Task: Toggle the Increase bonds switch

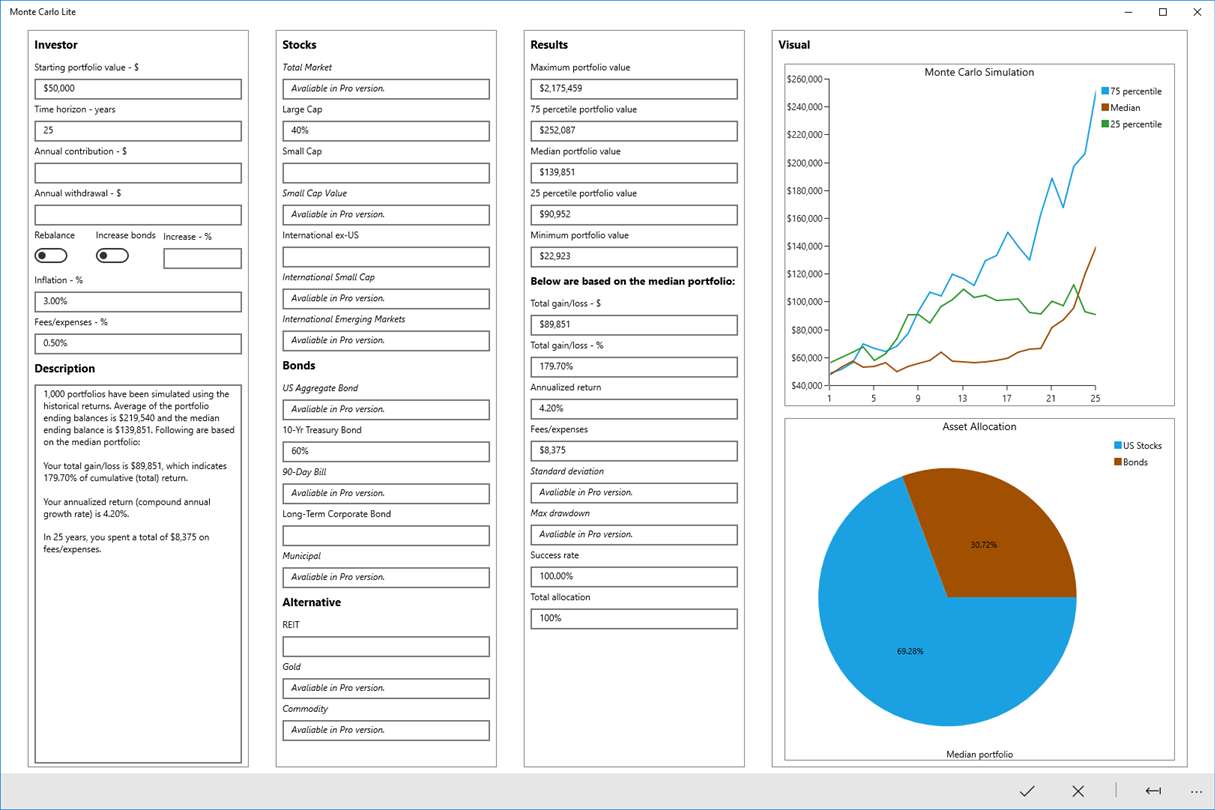Action: [x=112, y=256]
